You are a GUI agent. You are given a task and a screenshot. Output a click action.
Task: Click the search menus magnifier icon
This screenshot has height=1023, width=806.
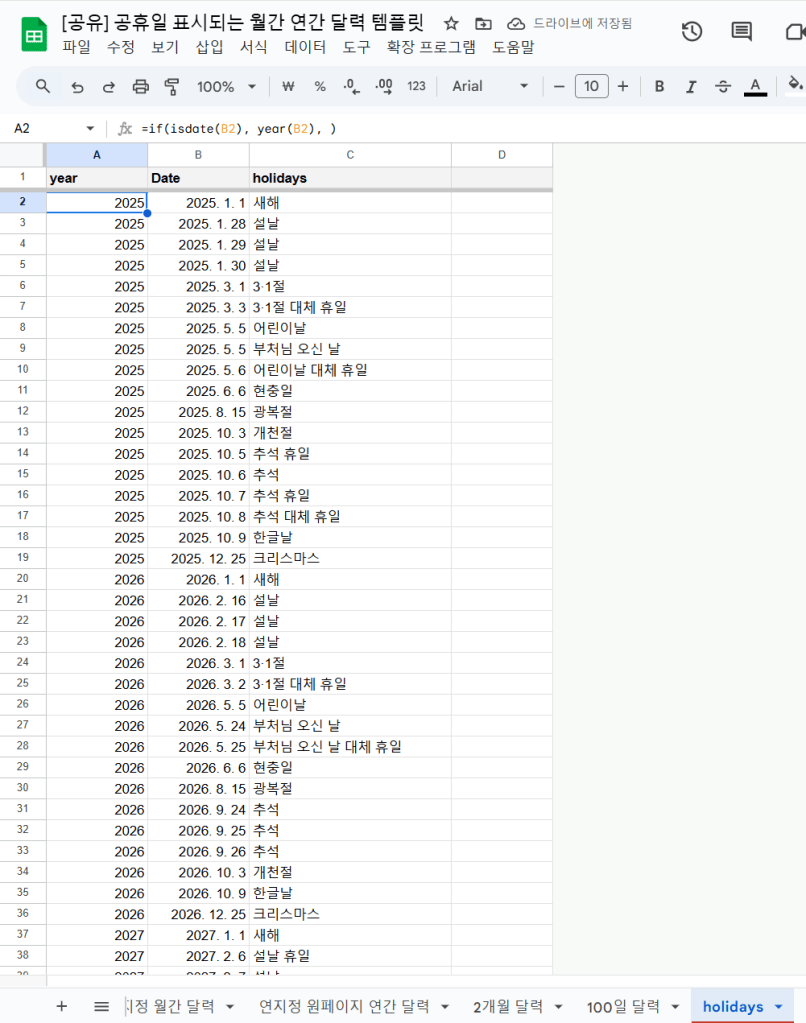(x=43, y=87)
